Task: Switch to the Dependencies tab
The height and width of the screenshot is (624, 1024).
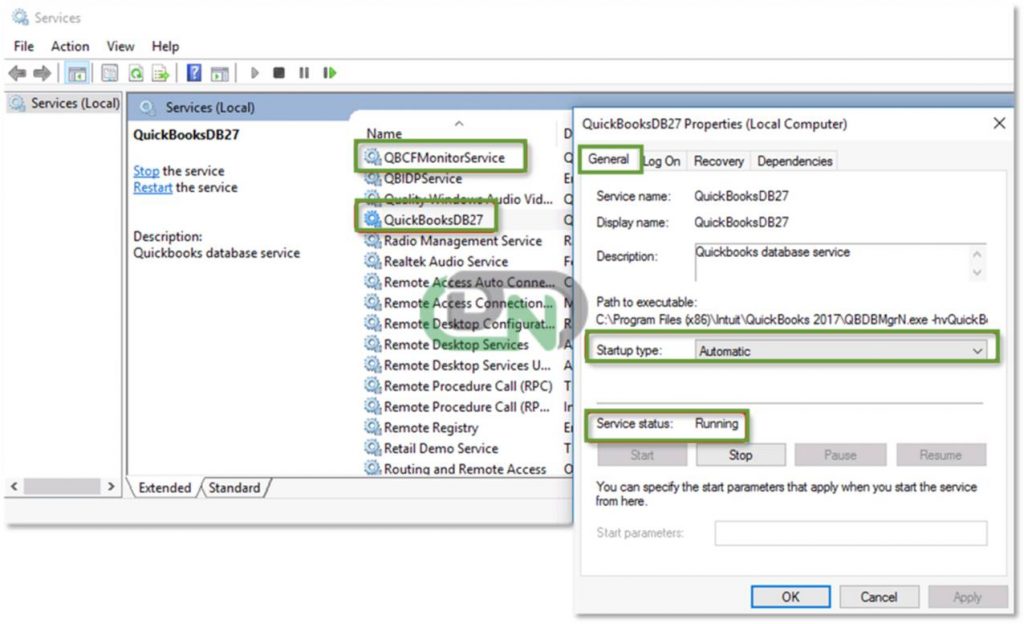Action: [794, 161]
